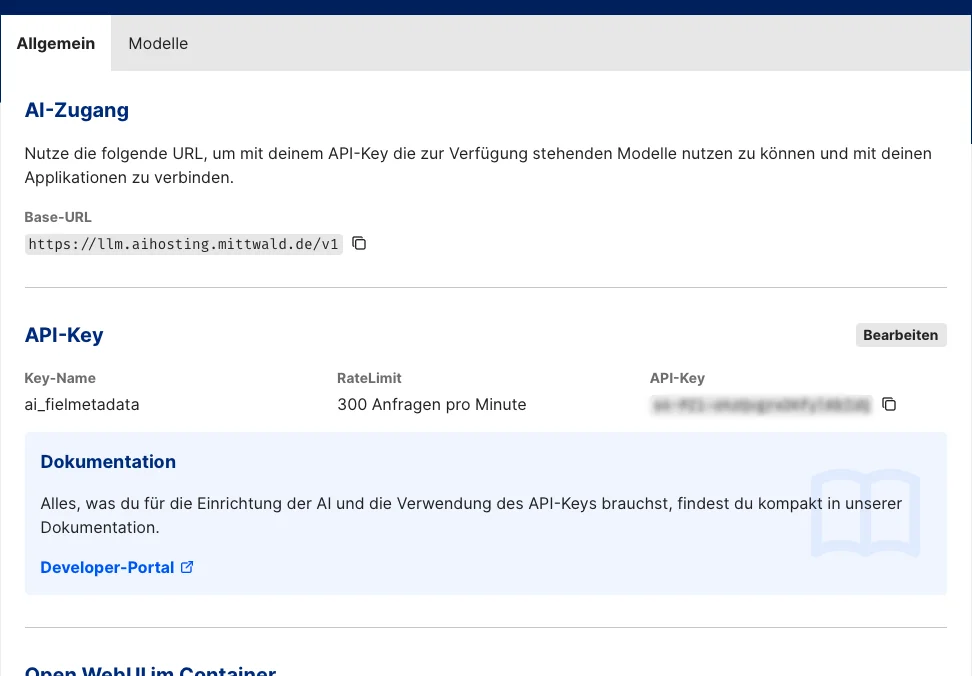
Task: Click the Dokumentation panel heading
Action: coord(108,461)
